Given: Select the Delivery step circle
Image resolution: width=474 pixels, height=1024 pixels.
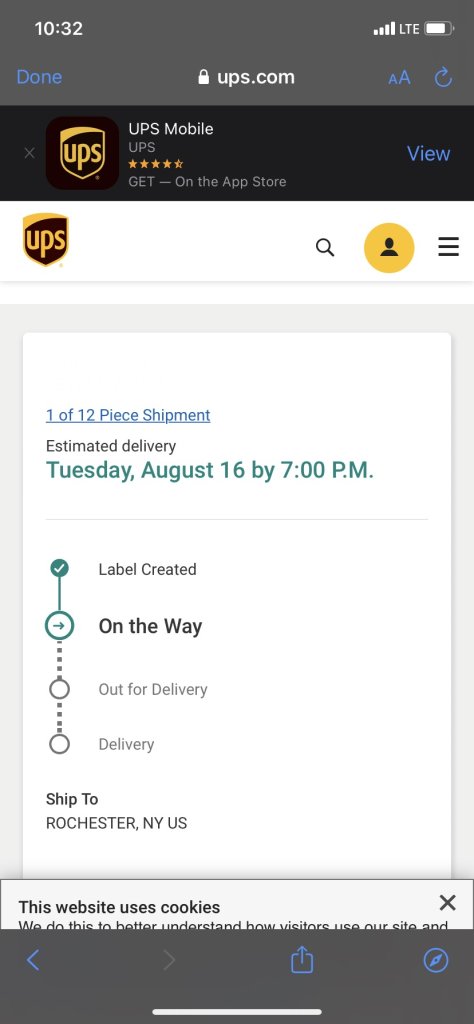Looking at the screenshot, I should click(x=59, y=744).
